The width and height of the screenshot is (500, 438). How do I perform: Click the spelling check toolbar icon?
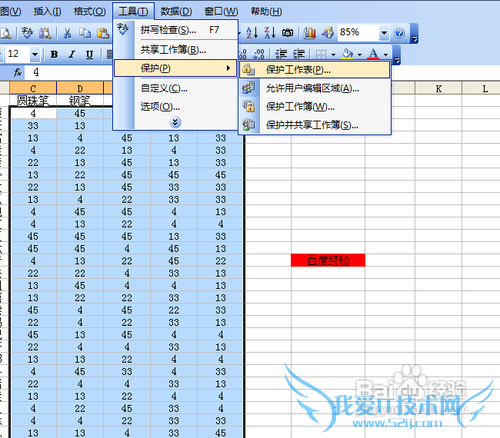tap(27, 33)
